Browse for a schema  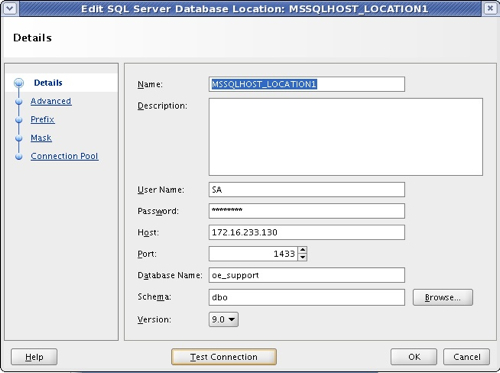443,297
